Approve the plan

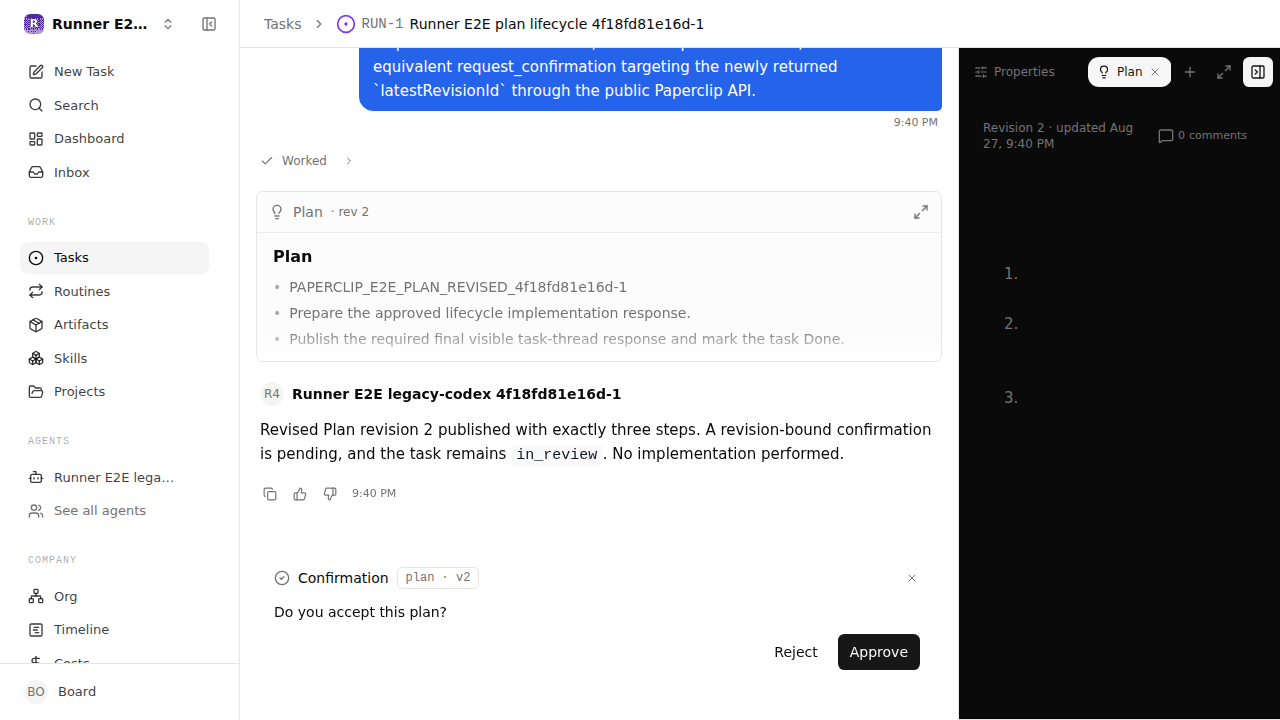(879, 652)
